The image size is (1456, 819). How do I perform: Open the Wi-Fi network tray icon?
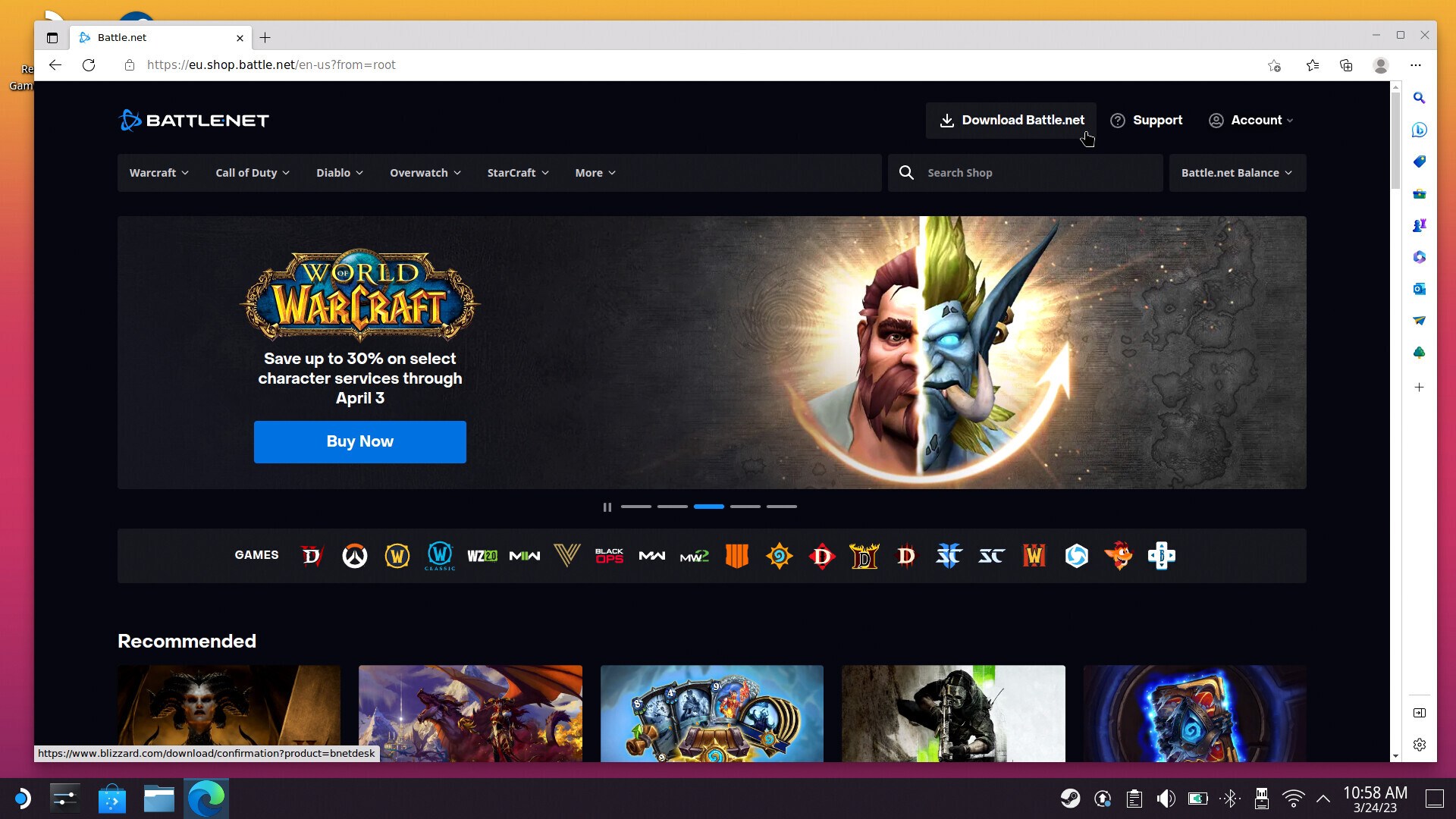click(1293, 799)
